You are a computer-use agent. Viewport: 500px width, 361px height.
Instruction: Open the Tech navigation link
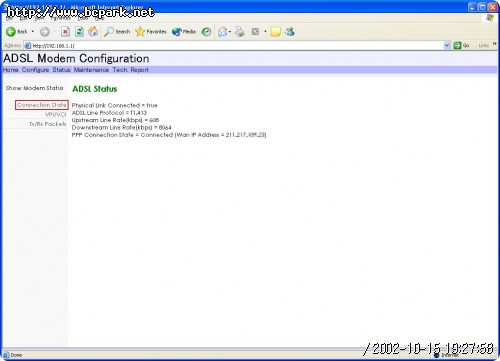tap(120, 70)
